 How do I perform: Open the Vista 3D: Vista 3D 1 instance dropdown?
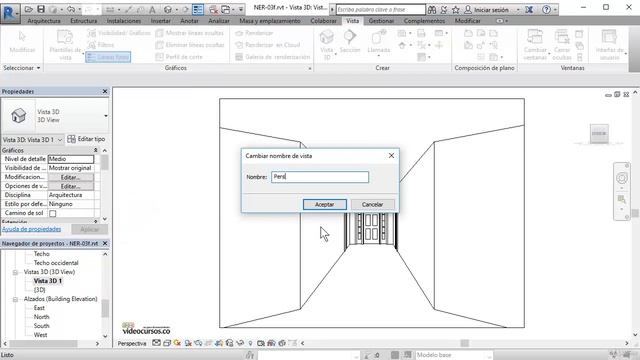pyautogui.click(x=60, y=140)
